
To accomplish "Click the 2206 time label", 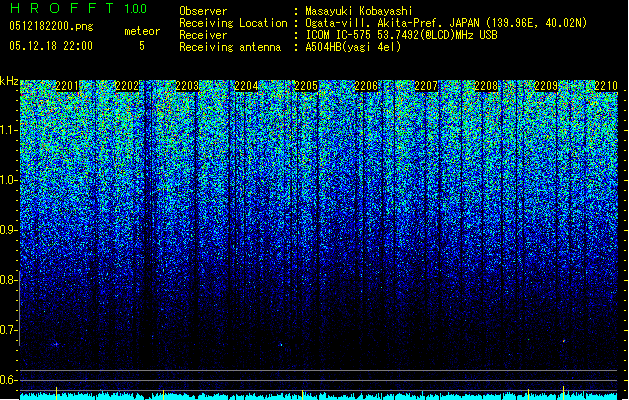I will tap(366, 86).
